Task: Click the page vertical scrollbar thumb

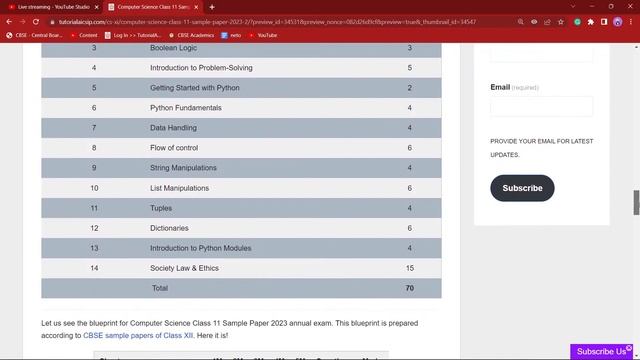Action: coord(636,202)
